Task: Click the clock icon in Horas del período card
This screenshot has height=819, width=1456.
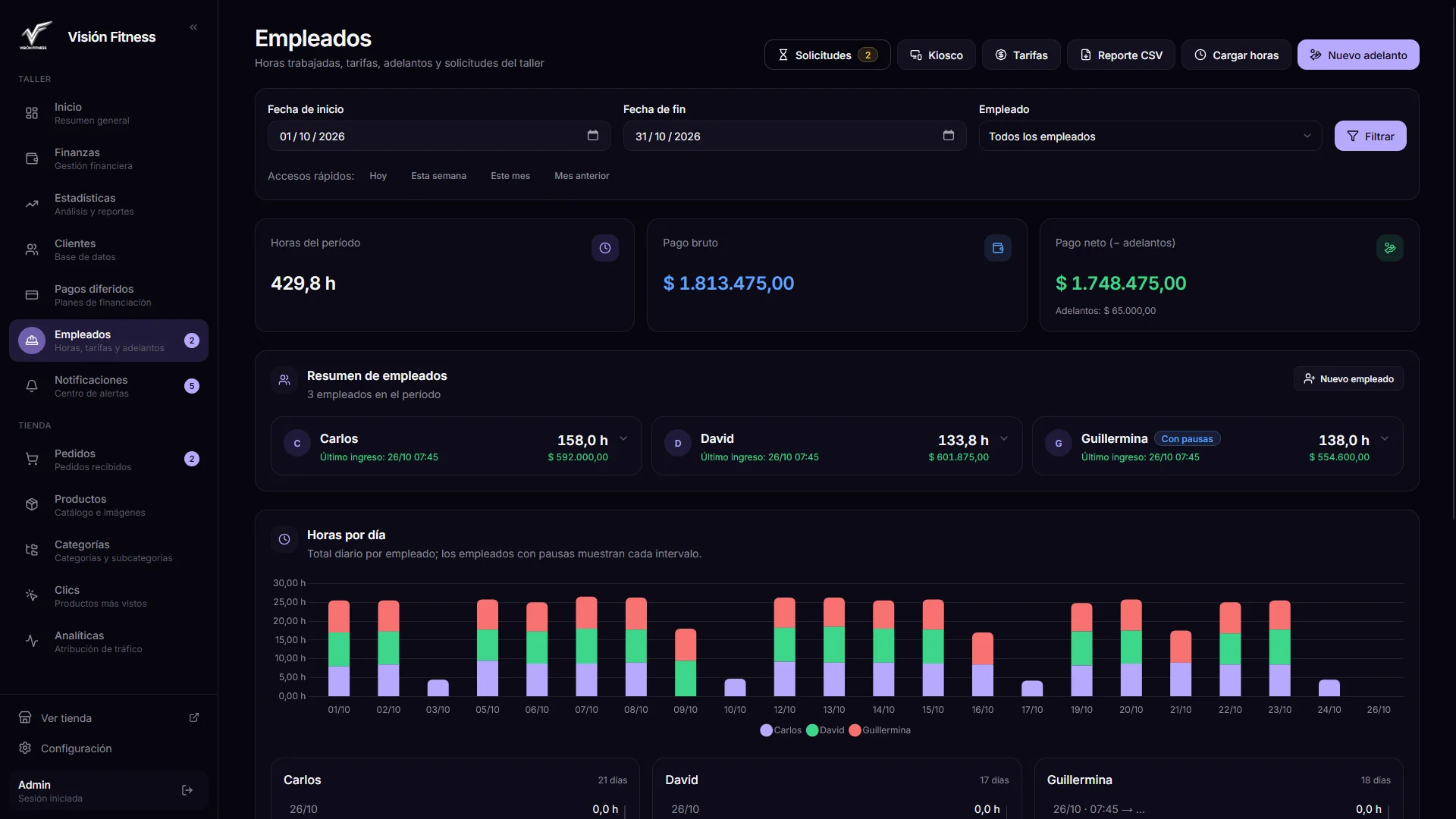Action: tap(605, 248)
